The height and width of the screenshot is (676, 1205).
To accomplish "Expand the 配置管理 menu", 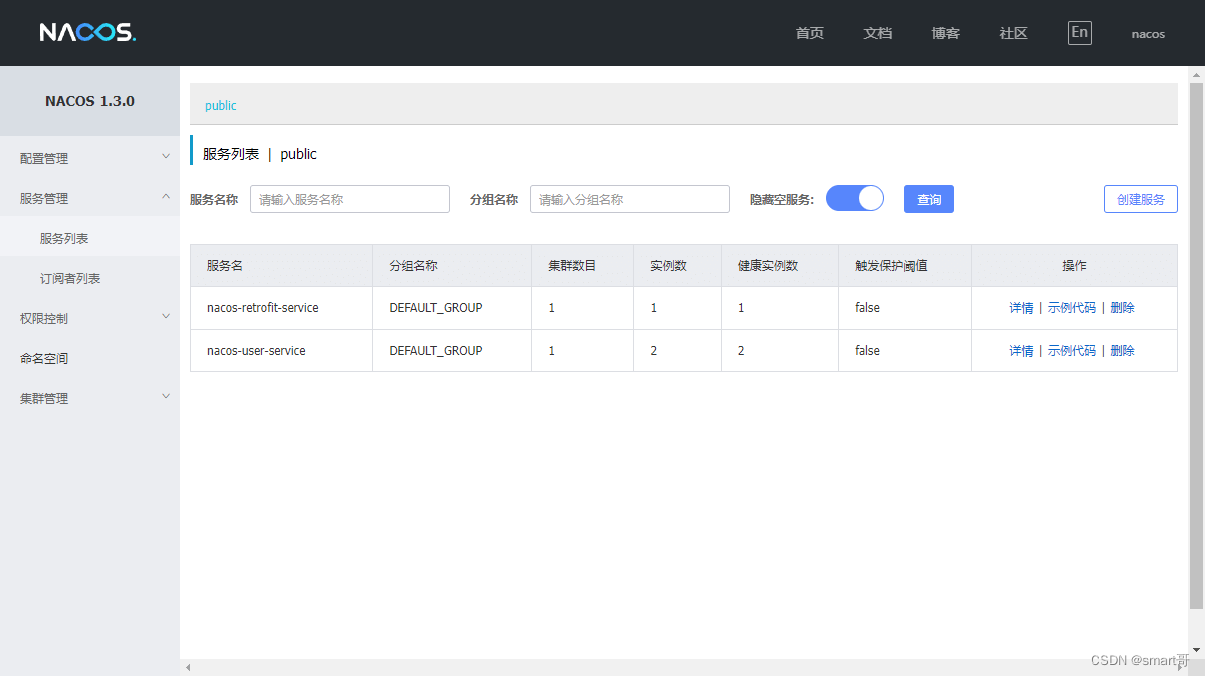I will click(90, 158).
